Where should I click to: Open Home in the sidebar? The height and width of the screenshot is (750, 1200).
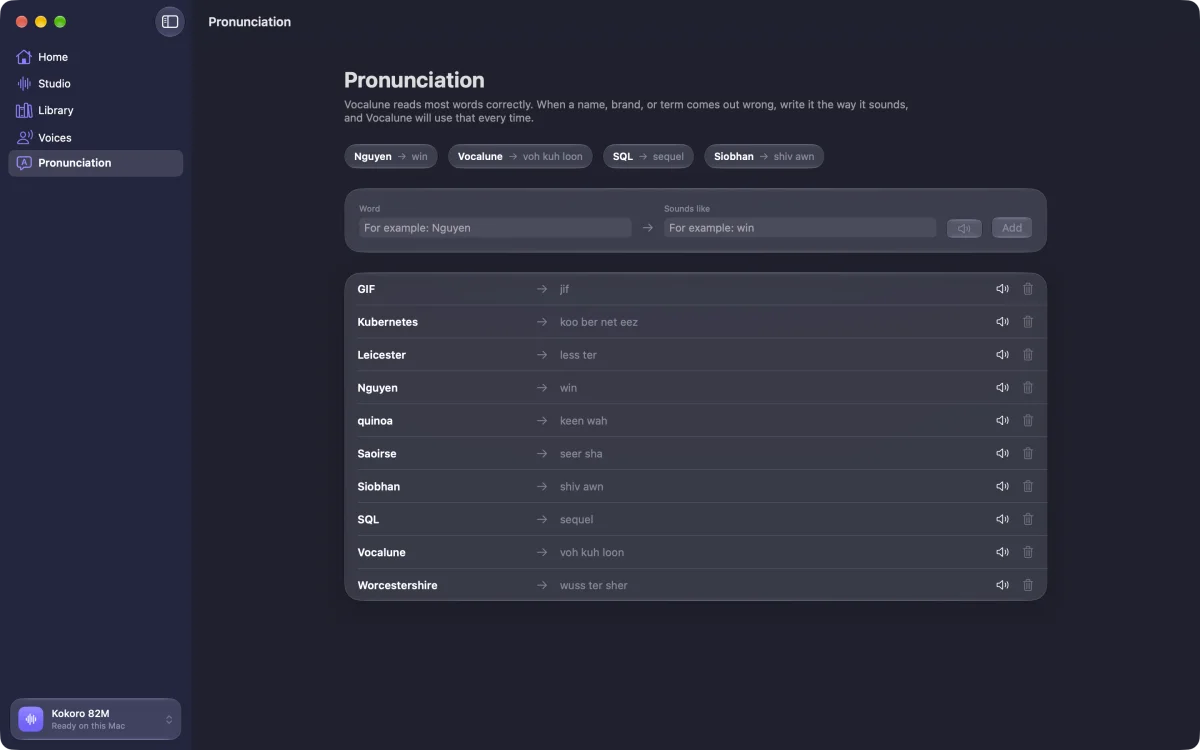click(96, 57)
